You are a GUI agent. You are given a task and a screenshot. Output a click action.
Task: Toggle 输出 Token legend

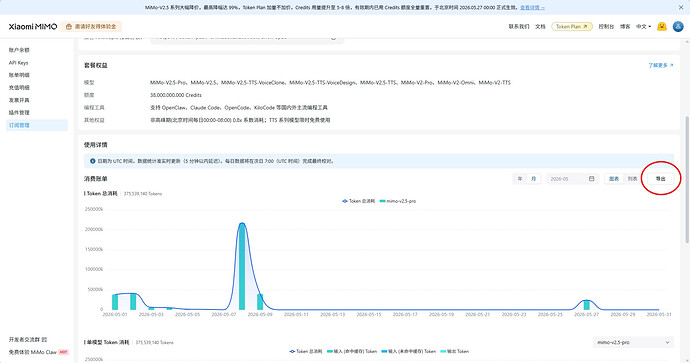tap(455, 352)
